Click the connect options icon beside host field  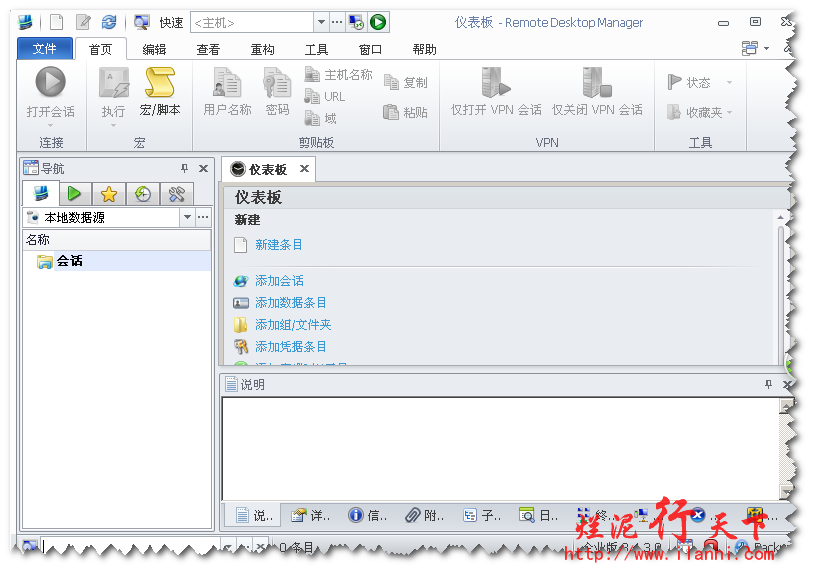coord(357,22)
